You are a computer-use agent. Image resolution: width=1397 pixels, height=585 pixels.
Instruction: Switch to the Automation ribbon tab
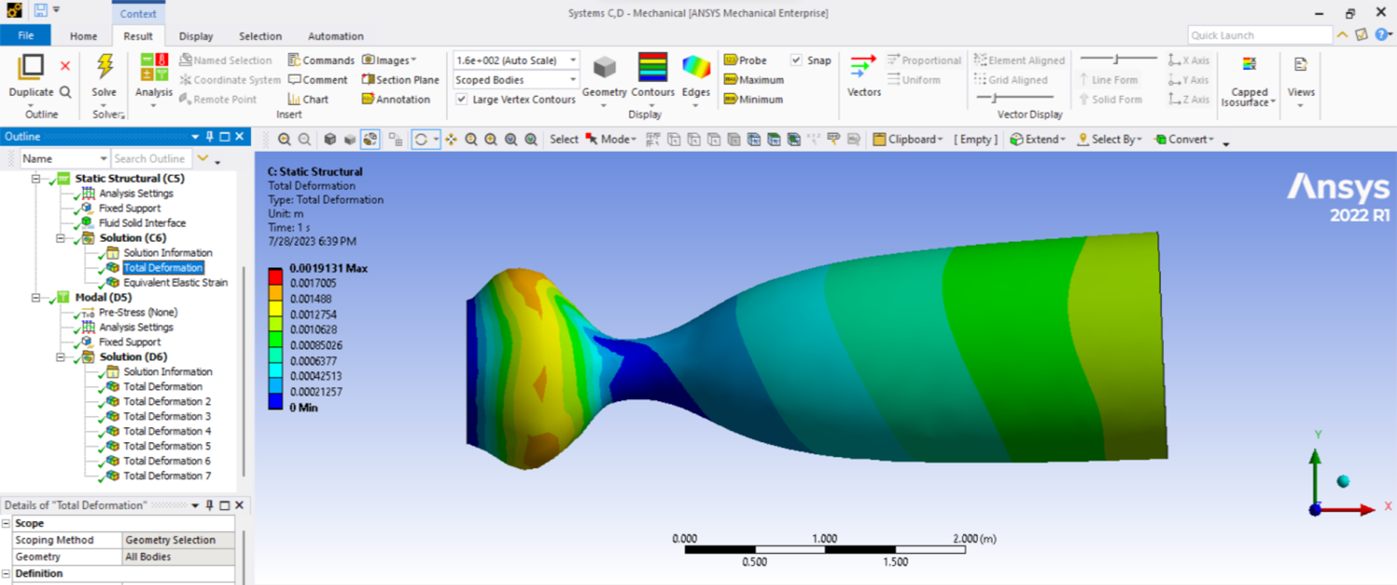336,36
